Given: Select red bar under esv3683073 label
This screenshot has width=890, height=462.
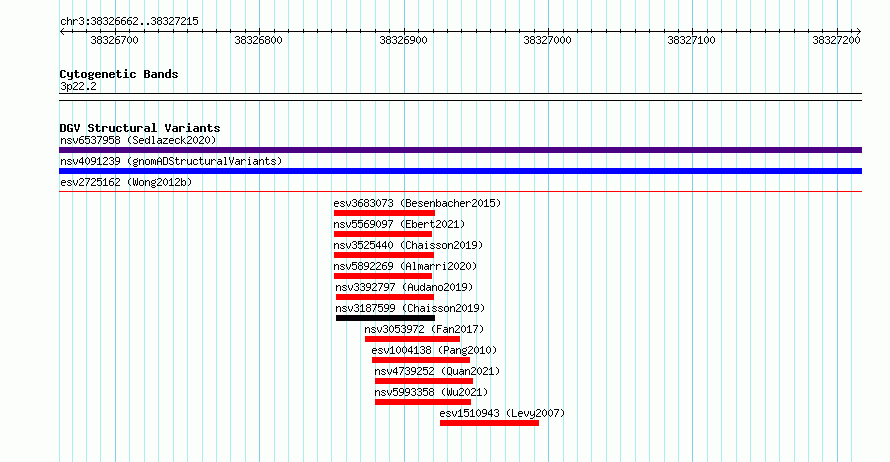Looking at the screenshot, I should point(384,213).
